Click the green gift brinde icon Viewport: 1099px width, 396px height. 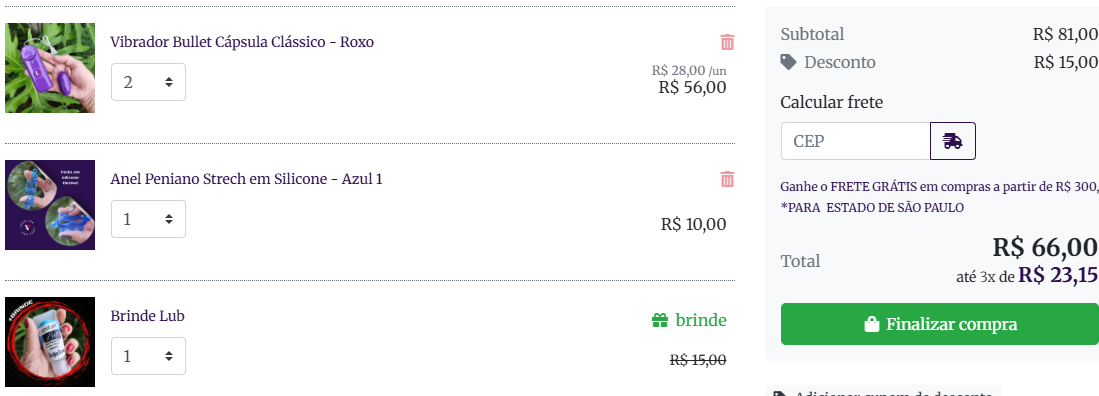tap(660, 320)
